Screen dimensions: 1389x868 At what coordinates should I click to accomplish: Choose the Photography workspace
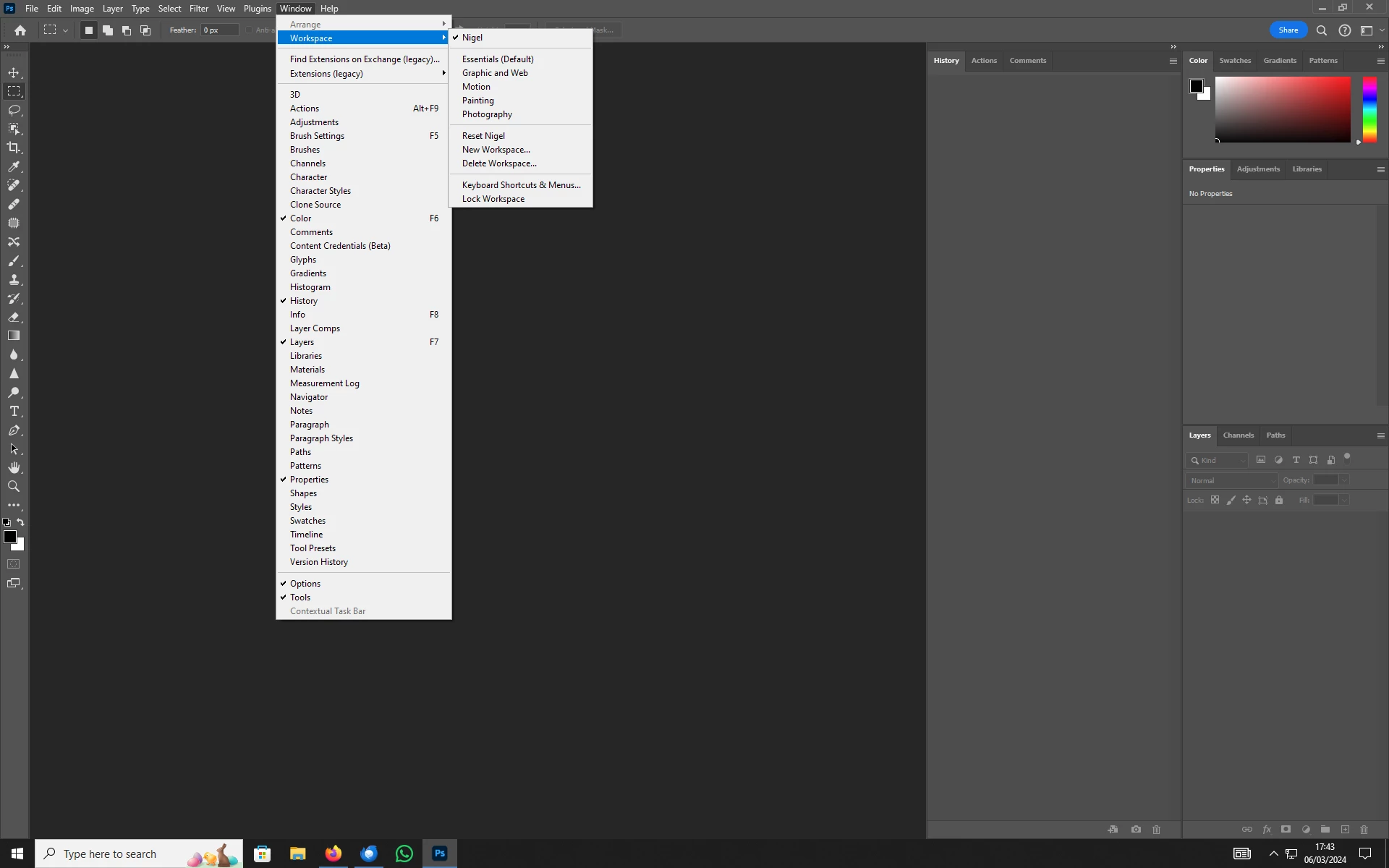487,114
